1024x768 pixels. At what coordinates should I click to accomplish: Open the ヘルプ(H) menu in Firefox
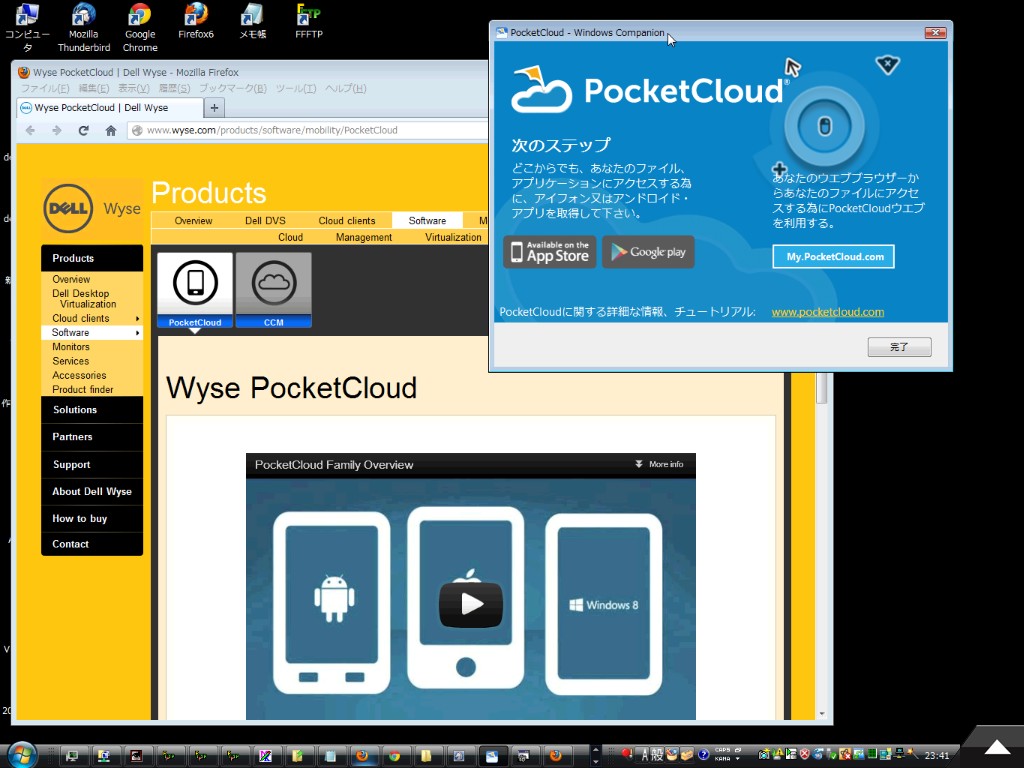point(345,88)
